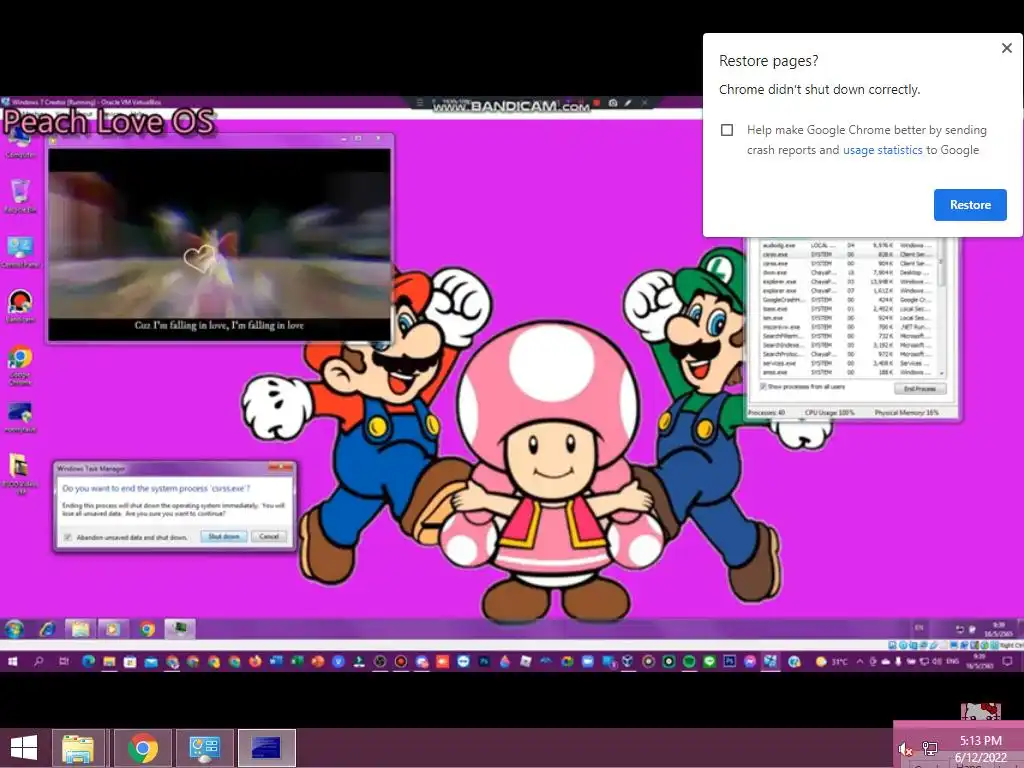Open the host Windows Start button
The height and width of the screenshot is (768, 1024).
[24, 748]
